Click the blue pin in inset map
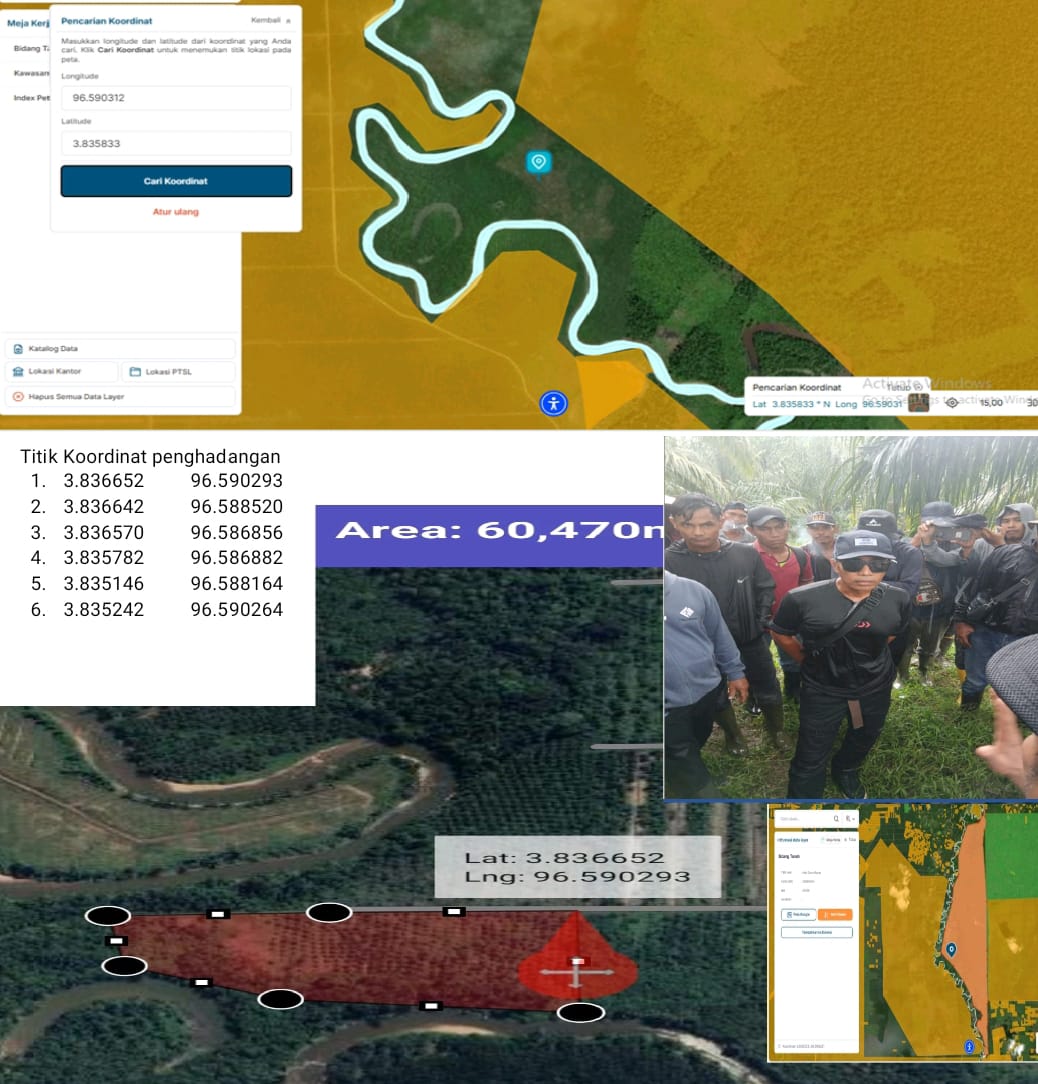 (x=951, y=949)
